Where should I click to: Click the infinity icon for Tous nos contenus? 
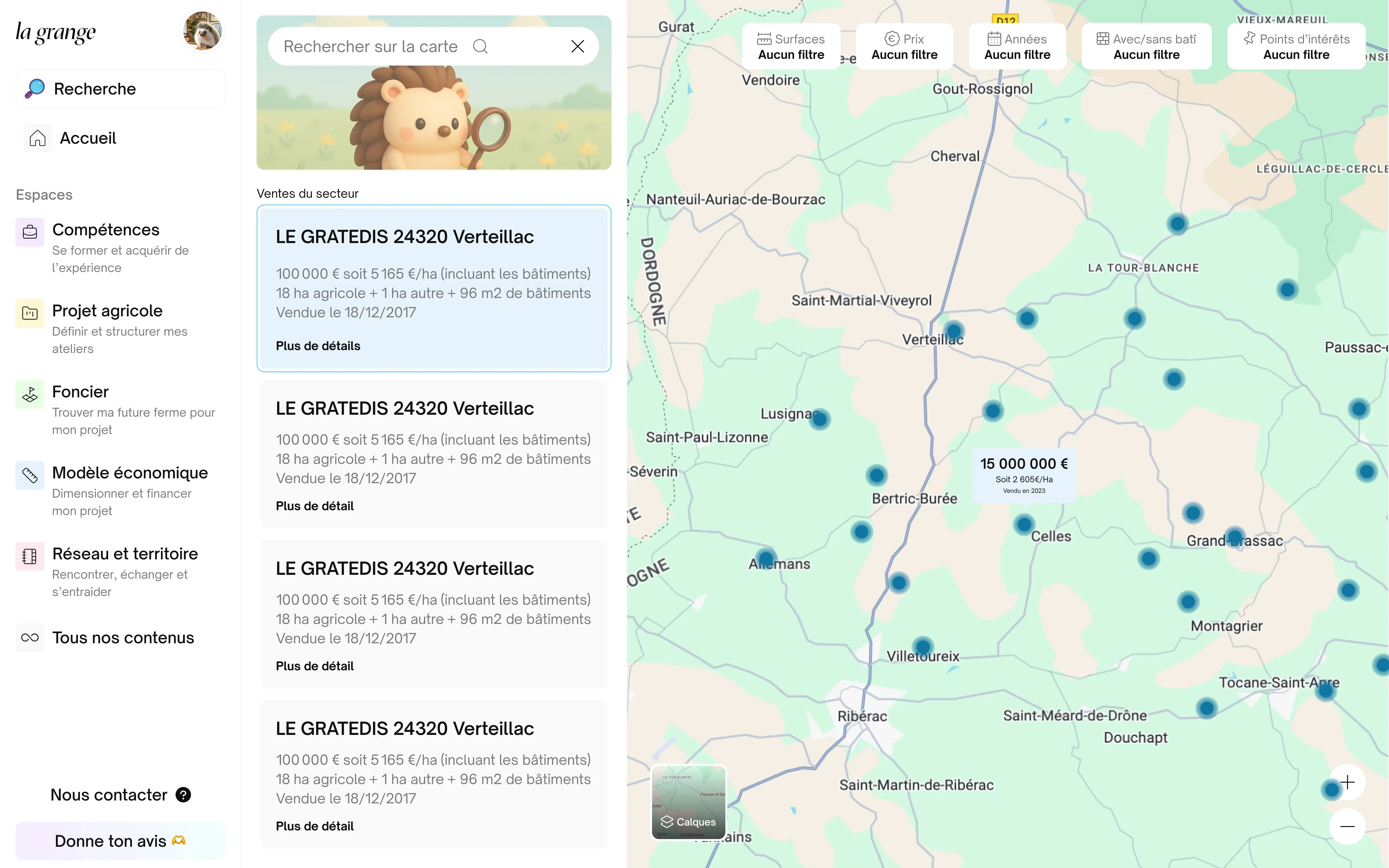point(30,638)
